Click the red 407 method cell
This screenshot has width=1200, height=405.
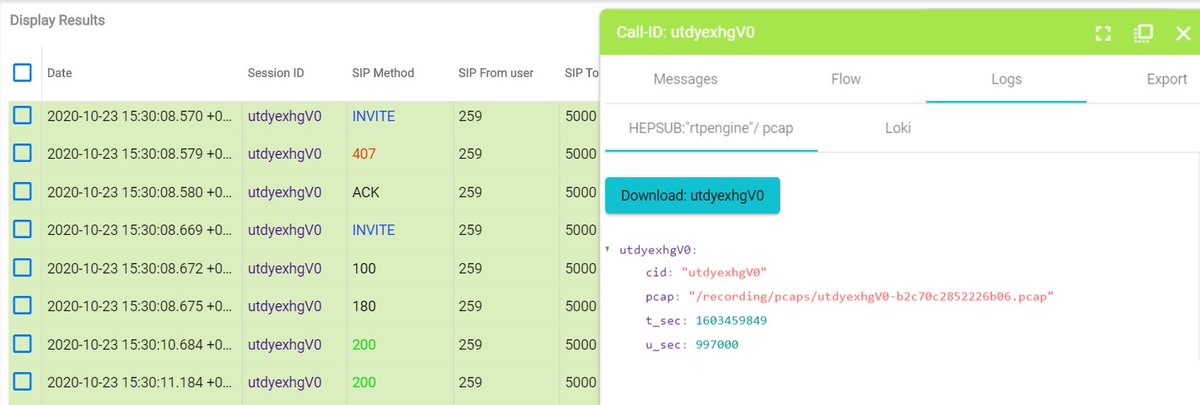[x=363, y=154]
